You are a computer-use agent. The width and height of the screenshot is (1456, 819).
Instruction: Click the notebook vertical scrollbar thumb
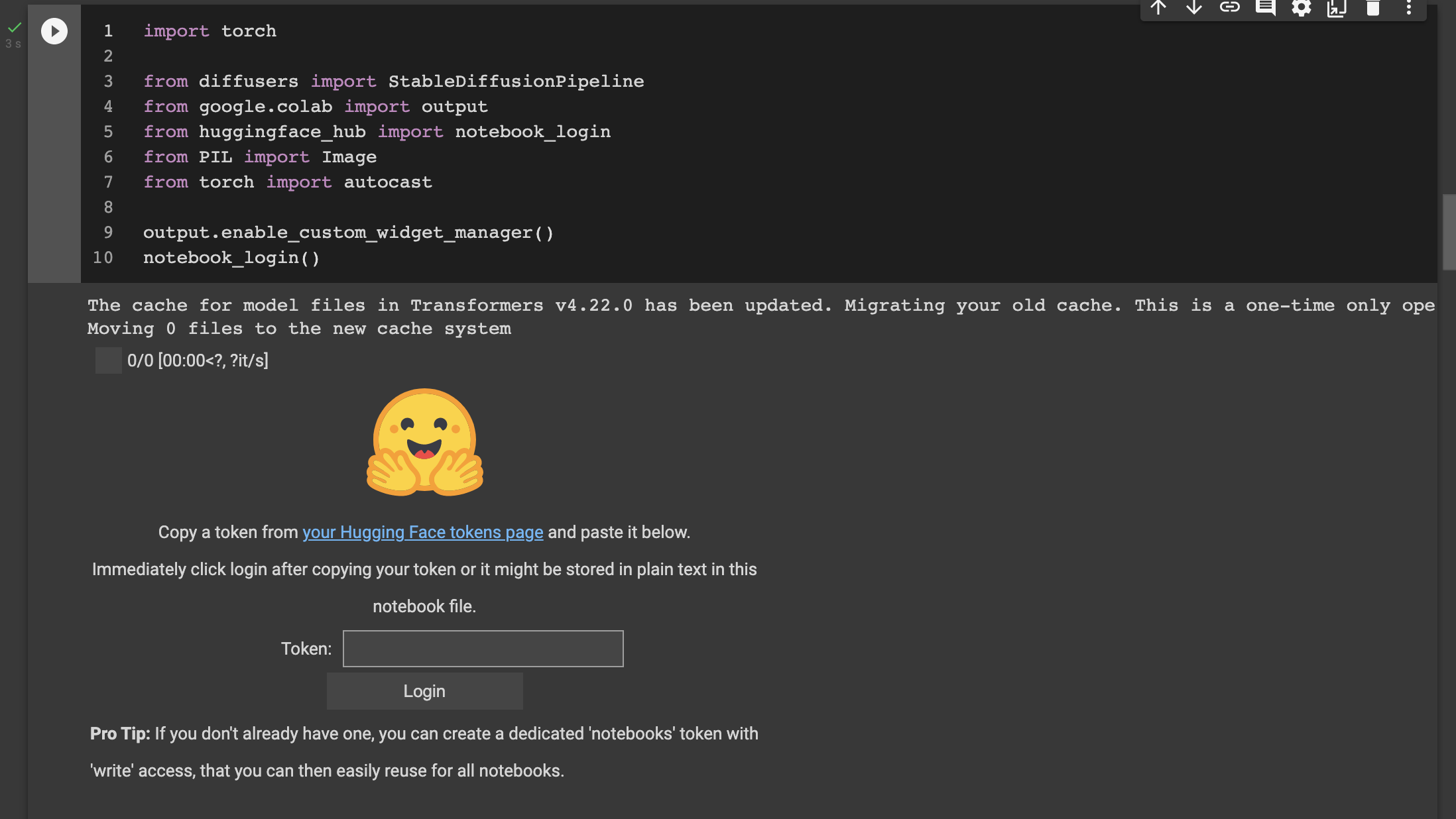pos(1449,232)
